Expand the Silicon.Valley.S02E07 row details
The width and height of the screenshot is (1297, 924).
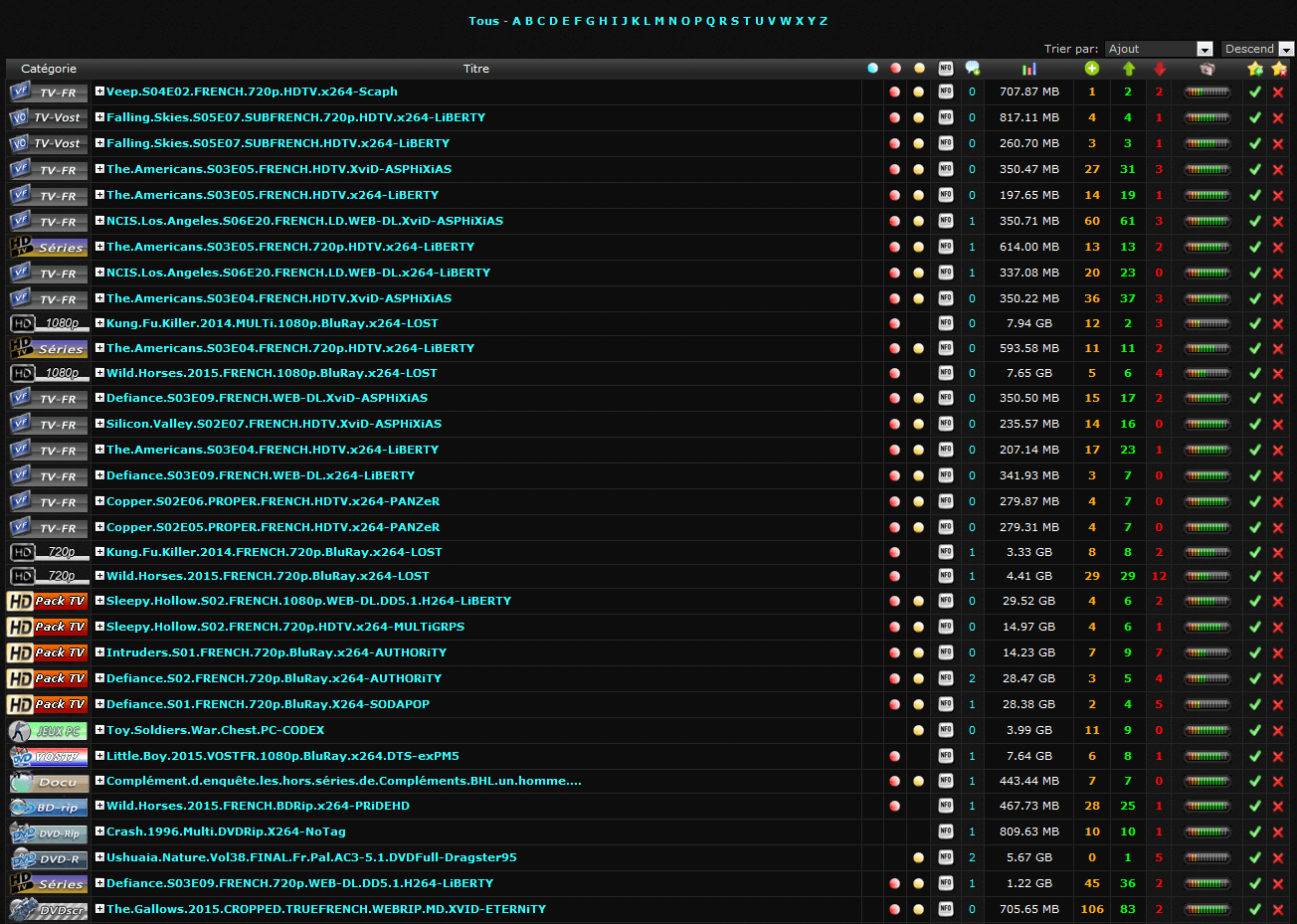(x=99, y=424)
